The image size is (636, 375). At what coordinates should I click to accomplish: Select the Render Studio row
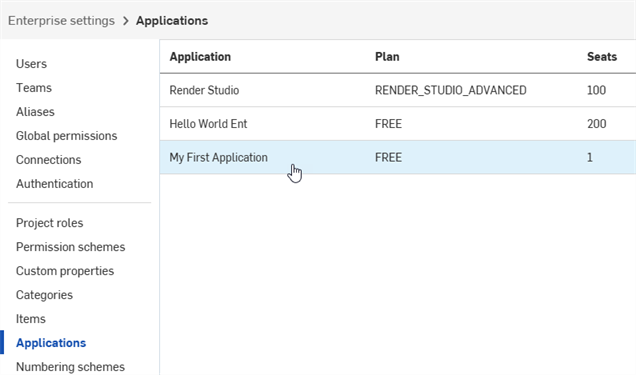(x=398, y=90)
